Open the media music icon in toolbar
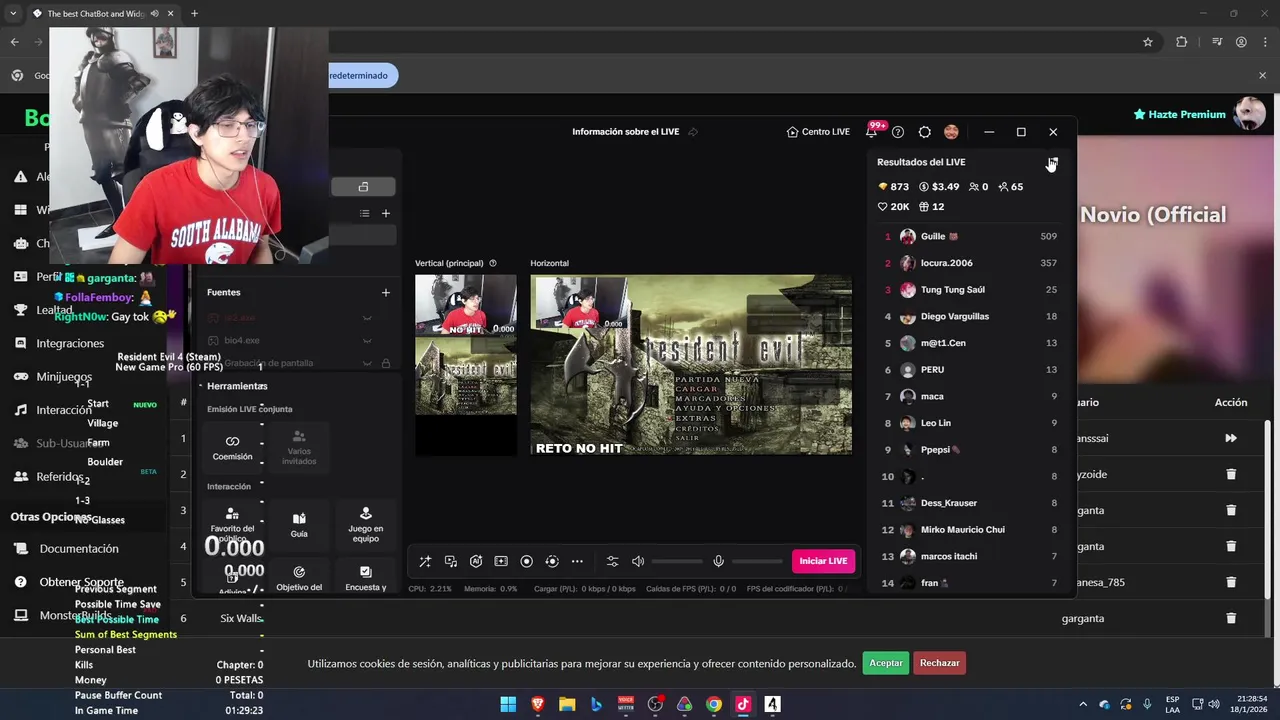This screenshot has width=1280, height=720. (451, 561)
